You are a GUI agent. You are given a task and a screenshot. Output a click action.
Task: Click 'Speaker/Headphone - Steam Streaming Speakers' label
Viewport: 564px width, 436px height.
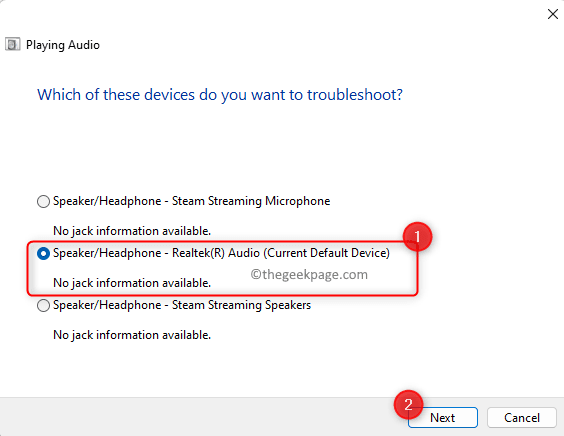click(182, 305)
